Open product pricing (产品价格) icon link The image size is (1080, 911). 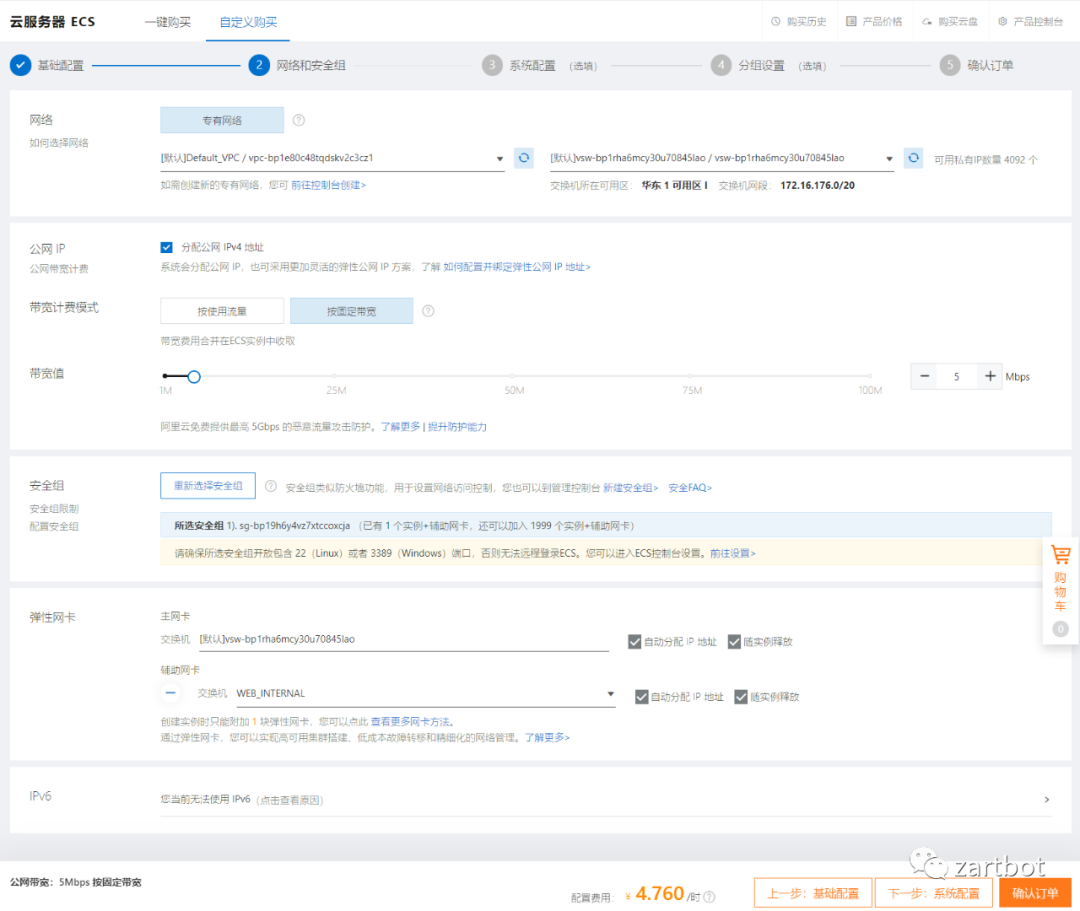click(874, 21)
